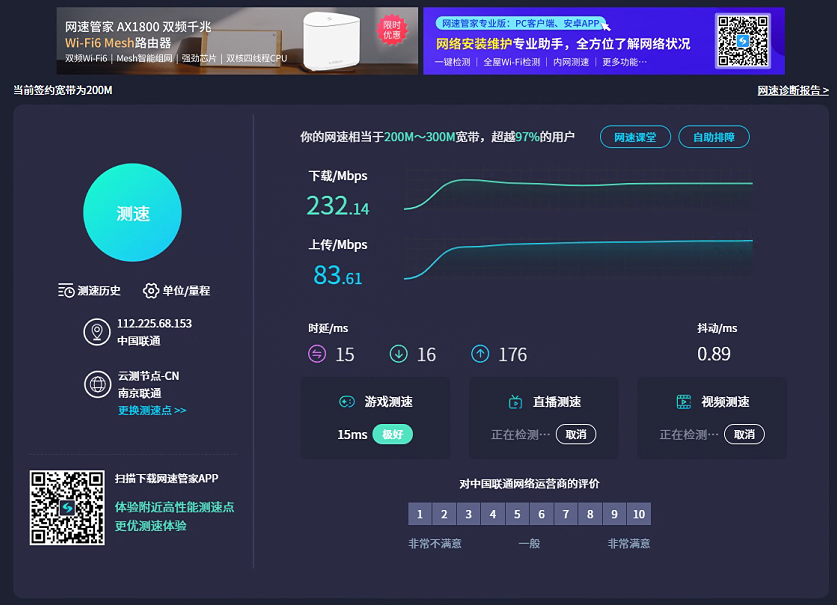
Task: Rate the operator 2
Action: (444, 514)
